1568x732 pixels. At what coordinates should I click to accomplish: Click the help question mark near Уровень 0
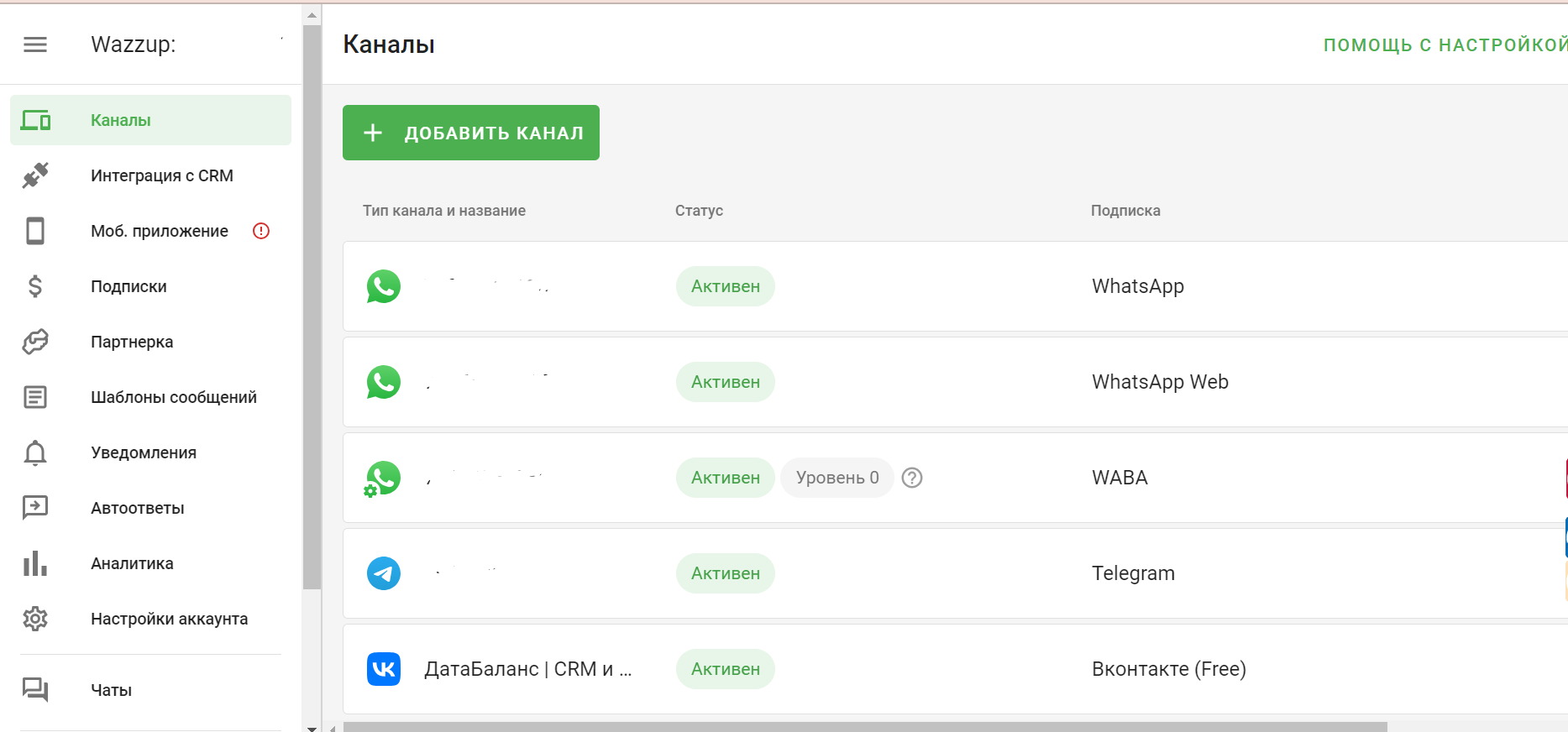[911, 478]
